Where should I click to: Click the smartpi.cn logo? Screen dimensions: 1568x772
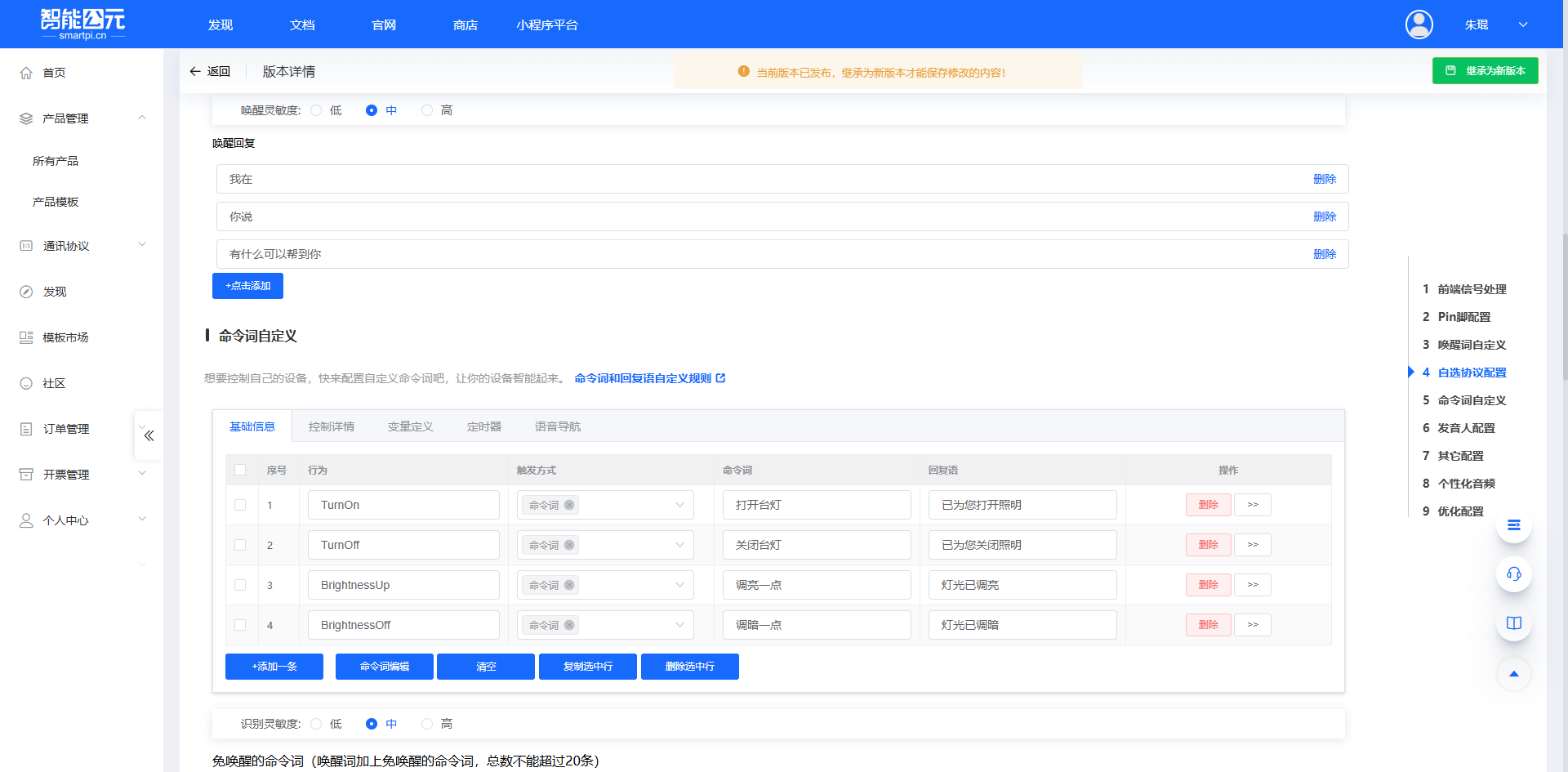[x=82, y=25]
